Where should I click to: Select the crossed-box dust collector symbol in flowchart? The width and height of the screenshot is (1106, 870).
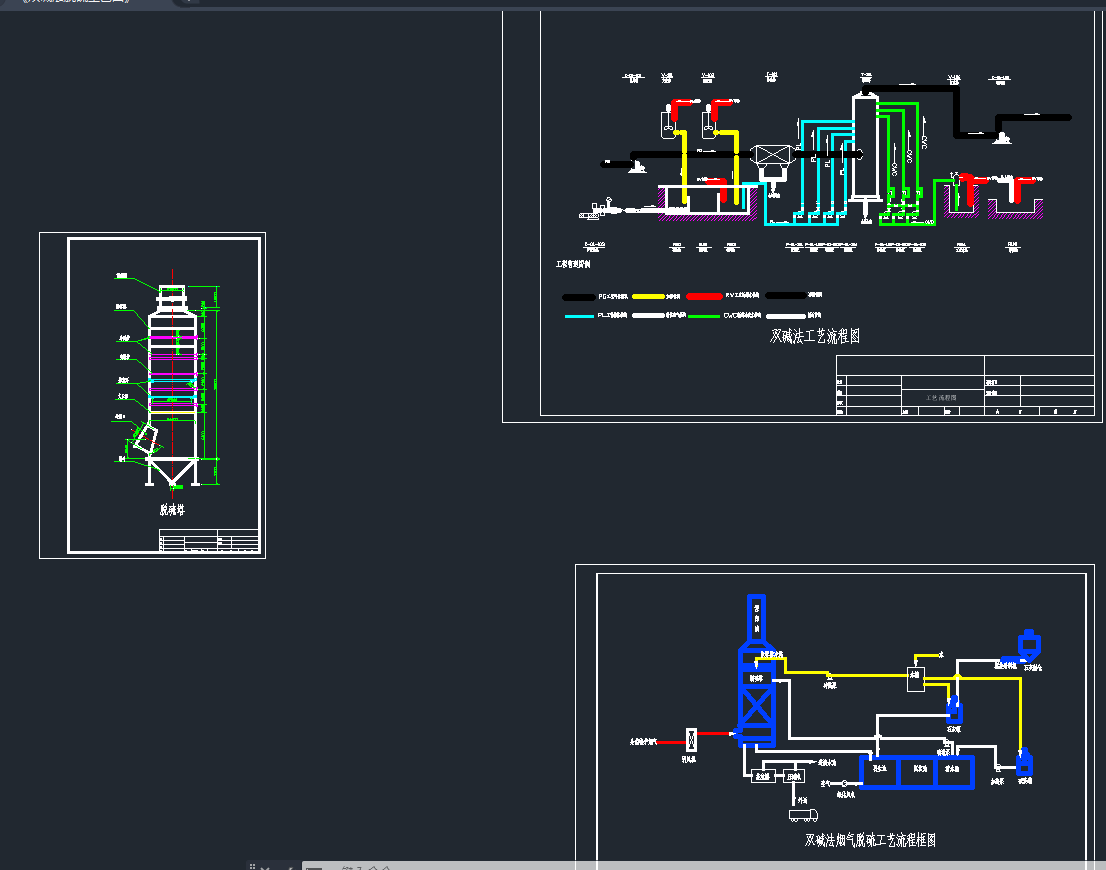click(772, 155)
